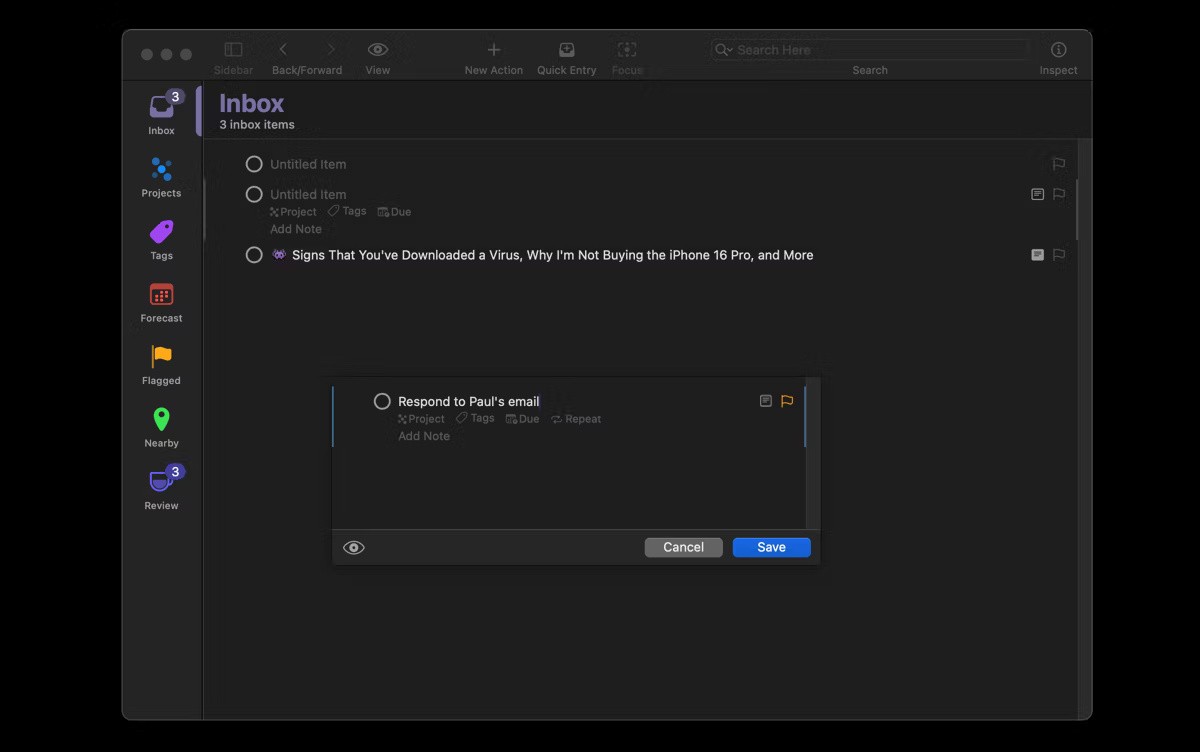The width and height of the screenshot is (1200, 752).
Task: Set Due date on second Untitled Item
Action: pyautogui.click(x=394, y=212)
